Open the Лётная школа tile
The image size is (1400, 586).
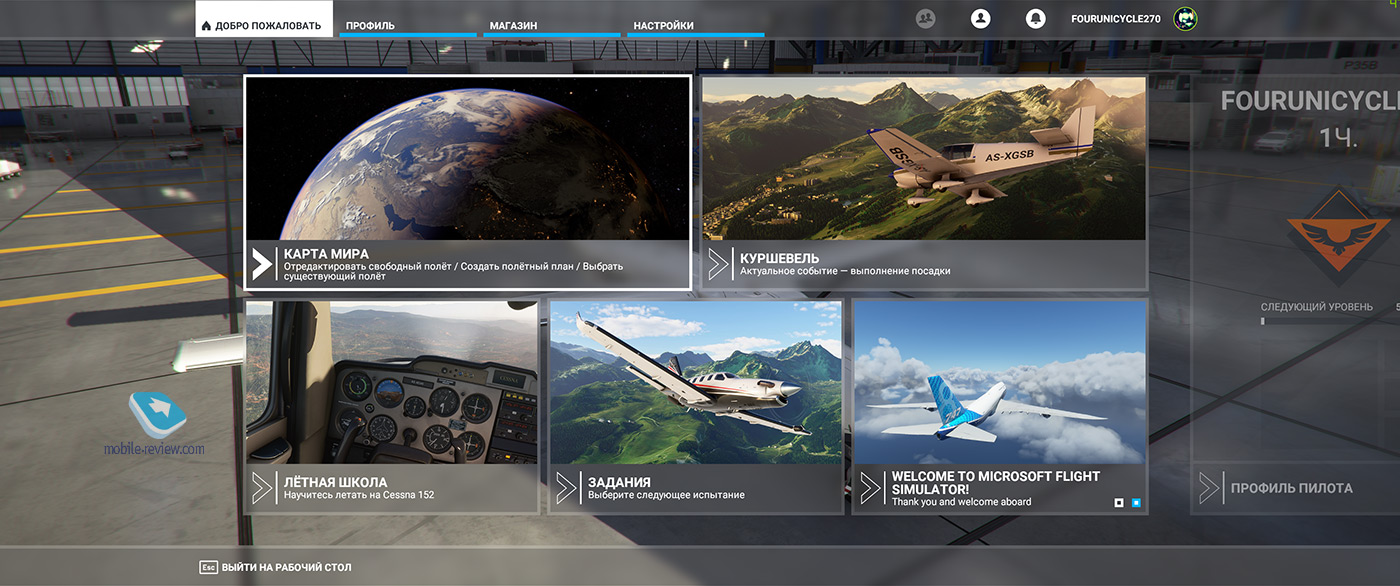(392, 407)
